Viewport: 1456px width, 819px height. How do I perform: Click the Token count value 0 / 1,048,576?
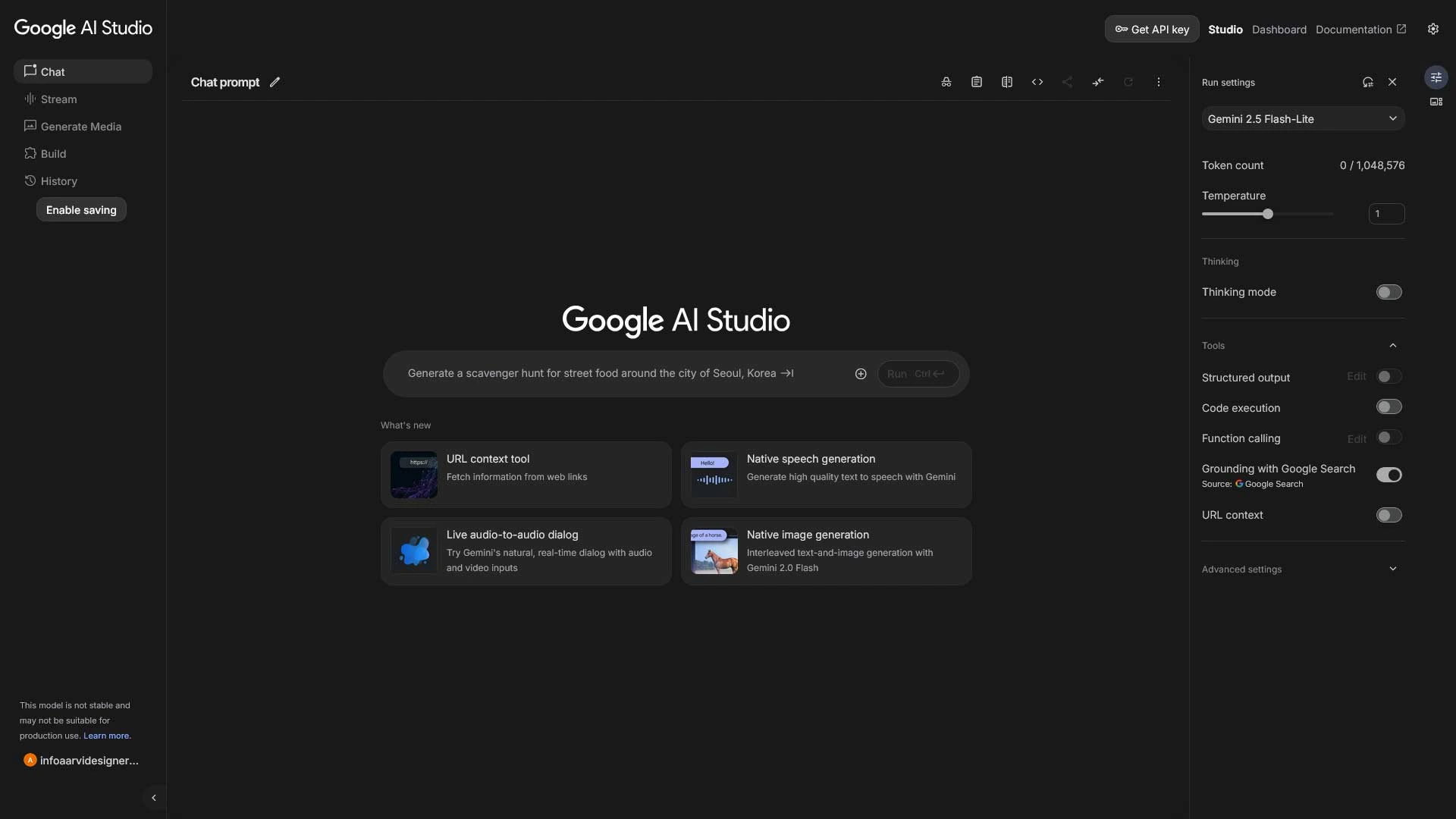pyautogui.click(x=1372, y=165)
